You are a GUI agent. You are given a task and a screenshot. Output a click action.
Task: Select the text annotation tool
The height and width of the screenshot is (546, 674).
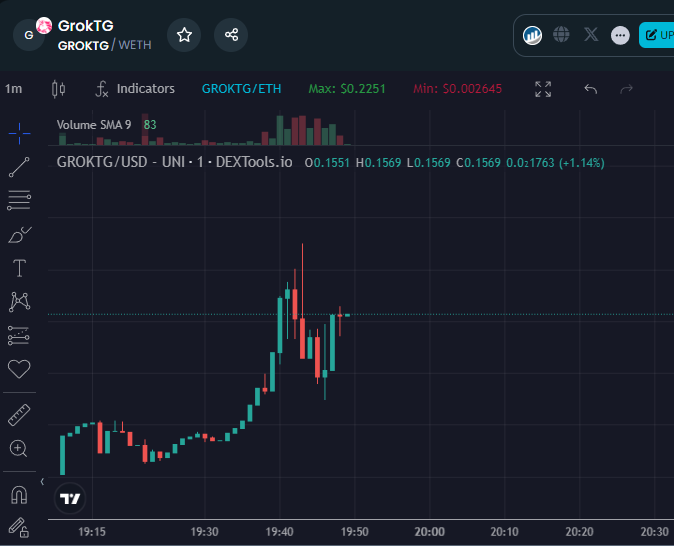tap(19, 268)
